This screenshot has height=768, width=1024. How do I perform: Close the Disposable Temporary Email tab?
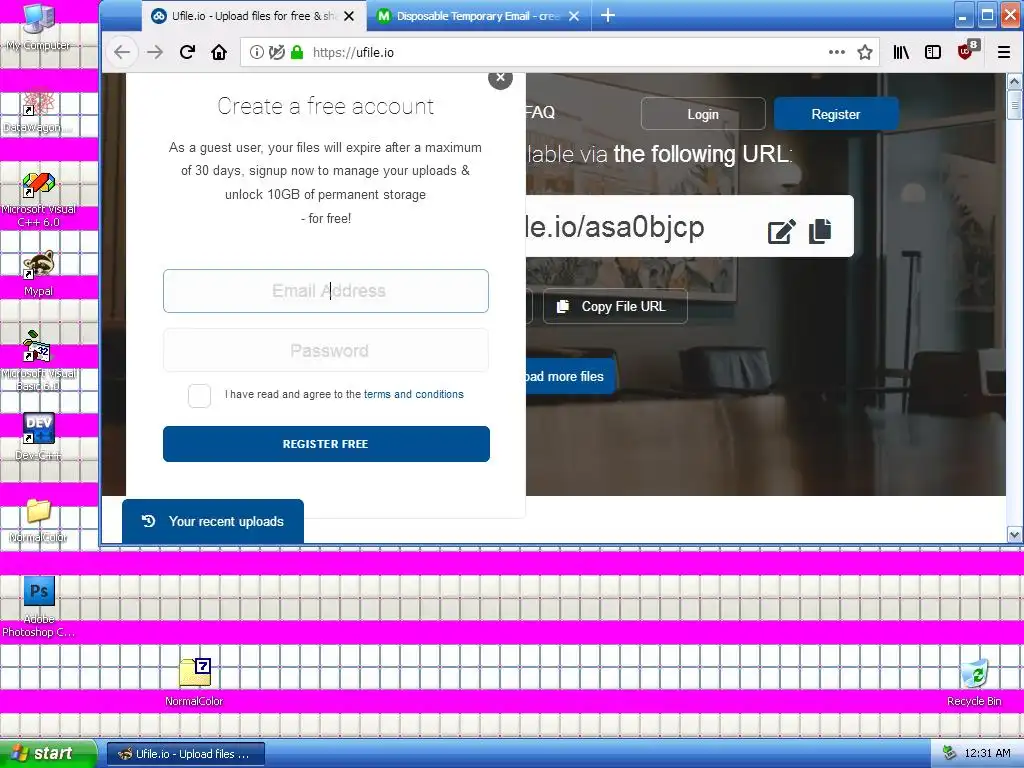[574, 16]
